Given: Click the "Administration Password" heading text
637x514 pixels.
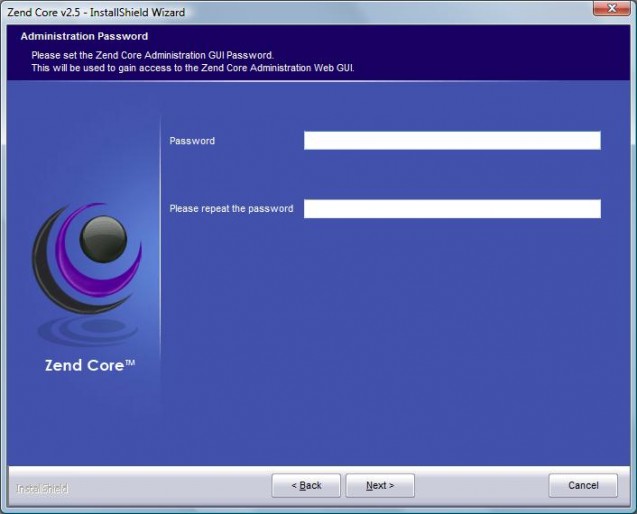Looking at the screenshot, I should coord(84,36).
